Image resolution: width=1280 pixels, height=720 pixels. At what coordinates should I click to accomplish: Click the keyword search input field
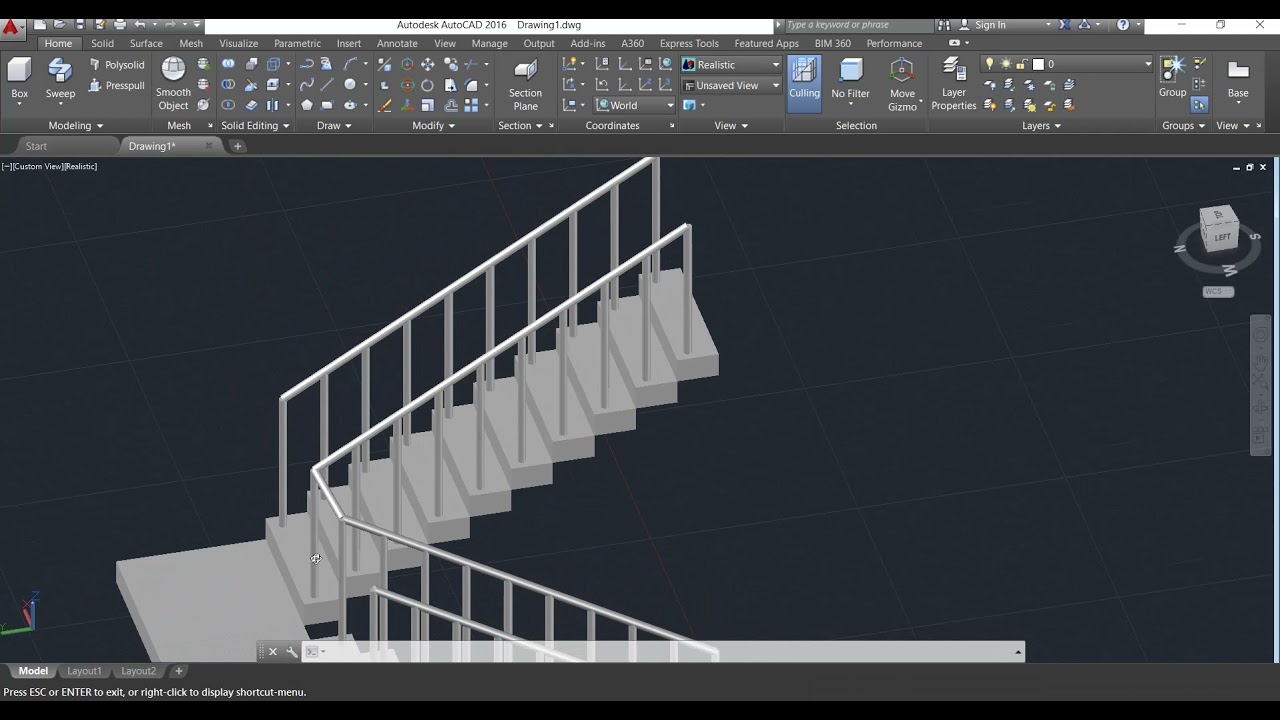click(x=858, y=24)
